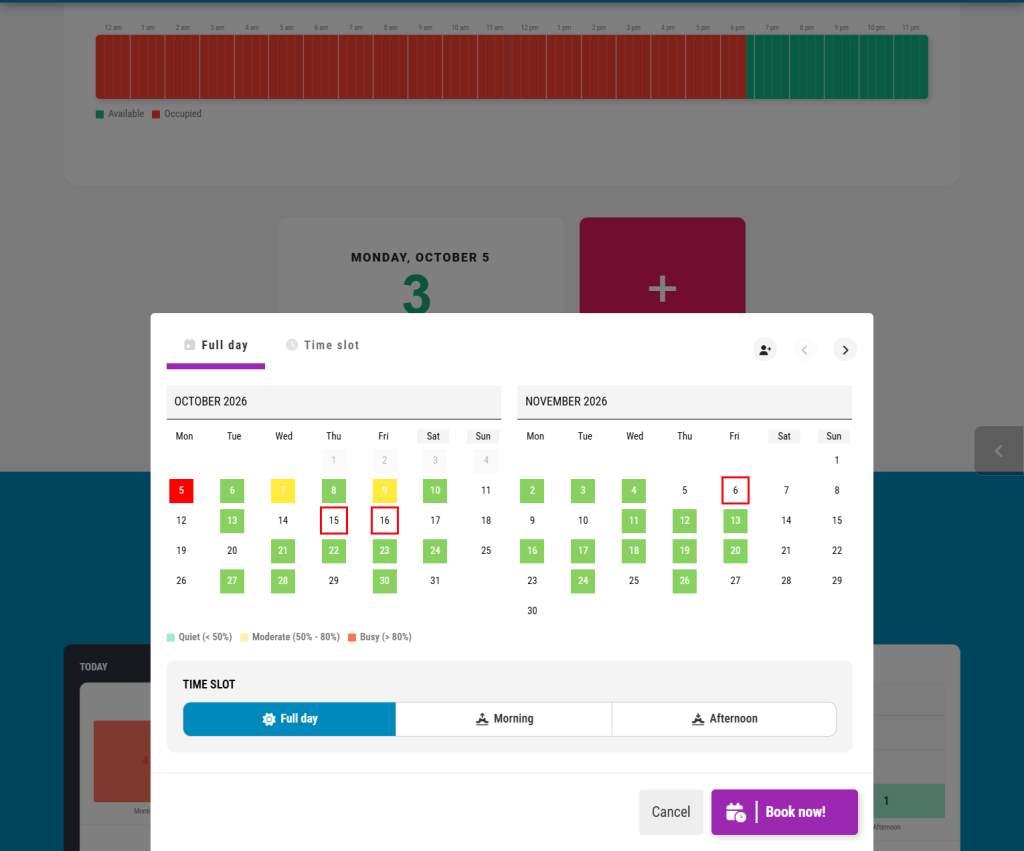Pick November 19 in the calendar

click(684, 551)
